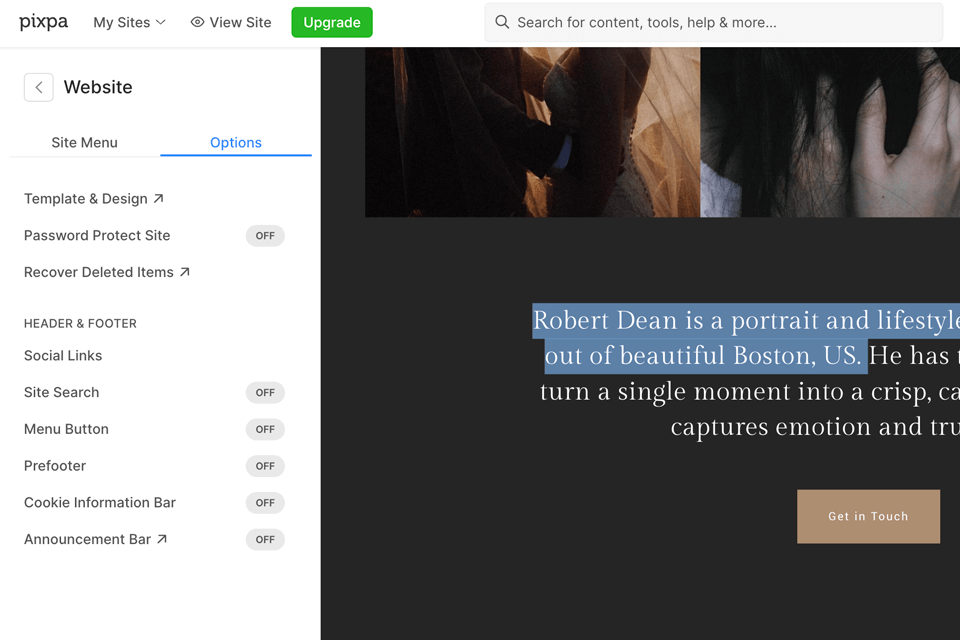Click the pixpa logo
Screen dimensions: 960x640
43,22
